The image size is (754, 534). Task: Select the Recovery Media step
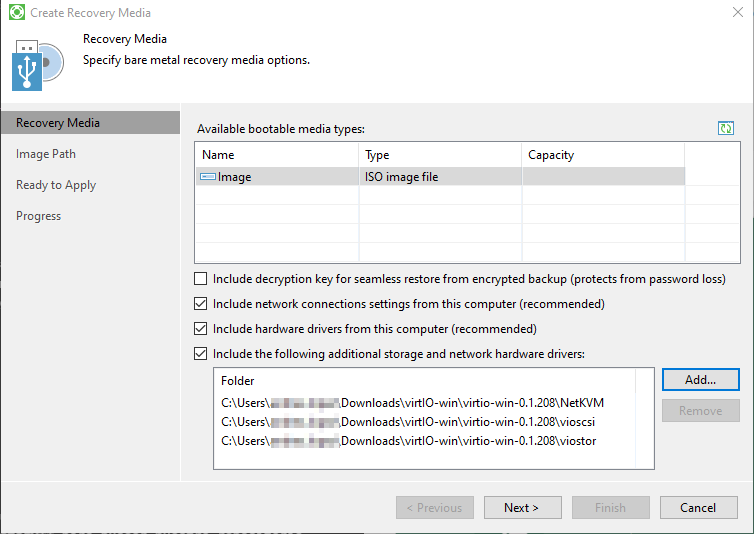point(58,123)
